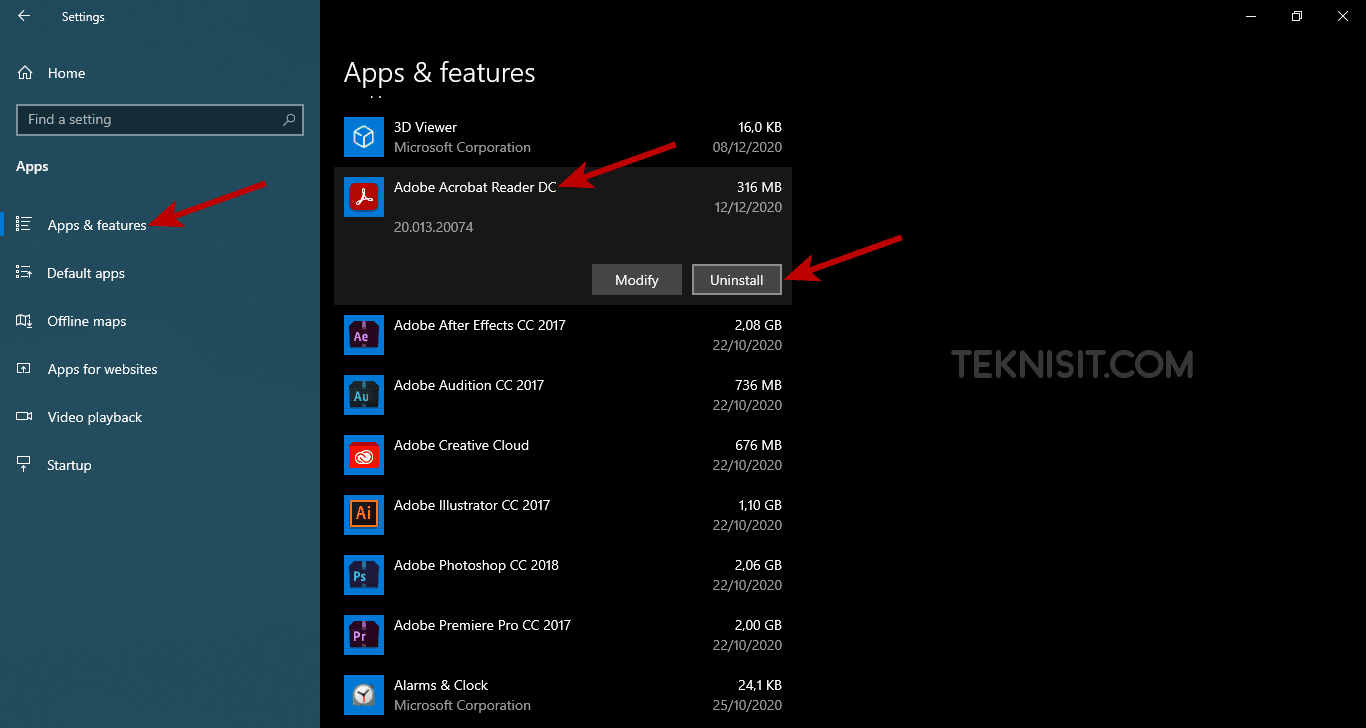Click the 1,10 GB size value
The height and width of the screenshot is (728, 1366).
760,505
